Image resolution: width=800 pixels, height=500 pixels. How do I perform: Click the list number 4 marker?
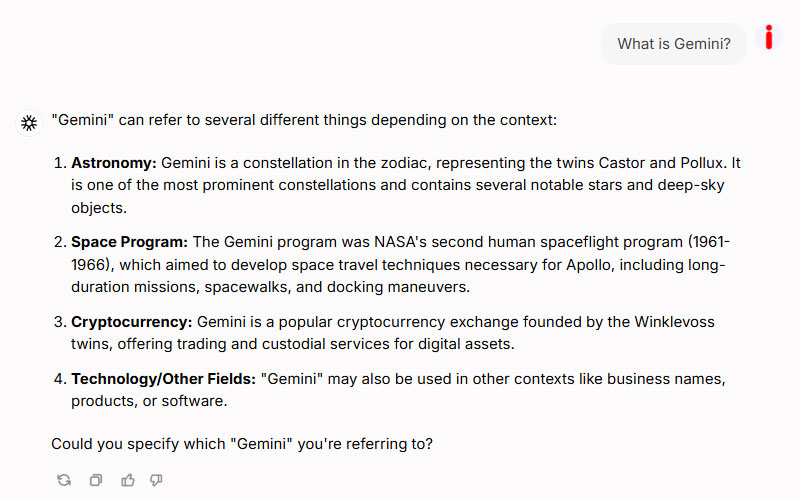click(60, 380)
